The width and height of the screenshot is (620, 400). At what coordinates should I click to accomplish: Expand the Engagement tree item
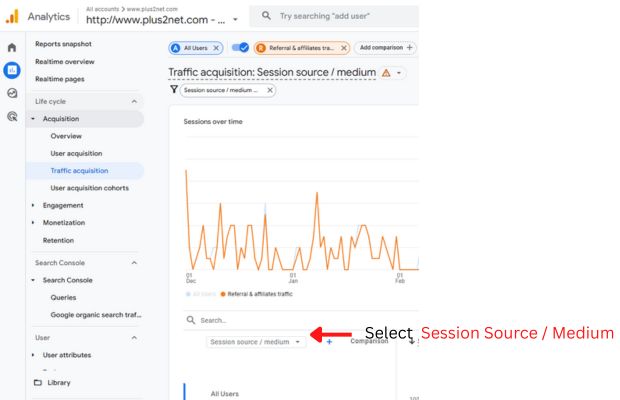pyautogui.click(x=33, y=205)
